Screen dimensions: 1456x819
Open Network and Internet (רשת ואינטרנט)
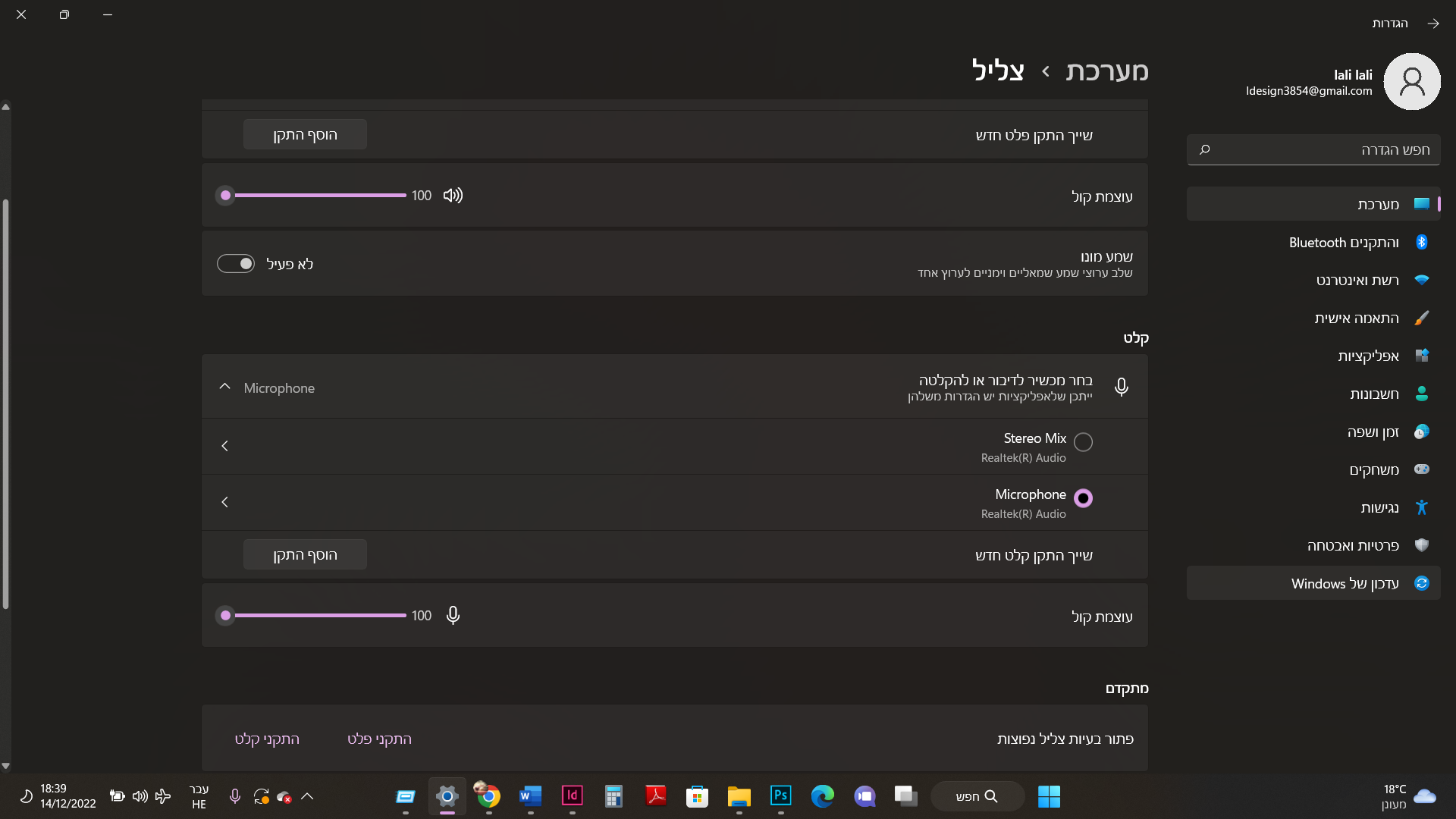(x=1357, y=281)
